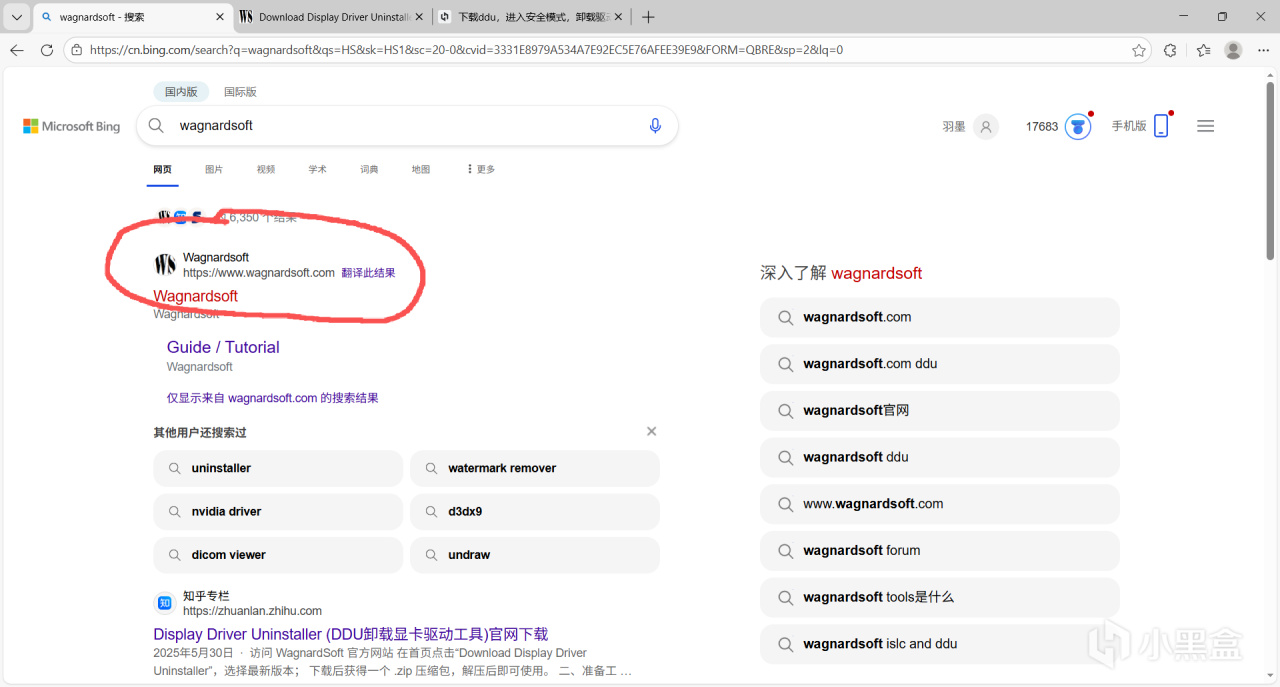Open the Bing hamburger settings menu
The width and height of the screenshot is (1280, 687).
click(x=1206, y=126)
